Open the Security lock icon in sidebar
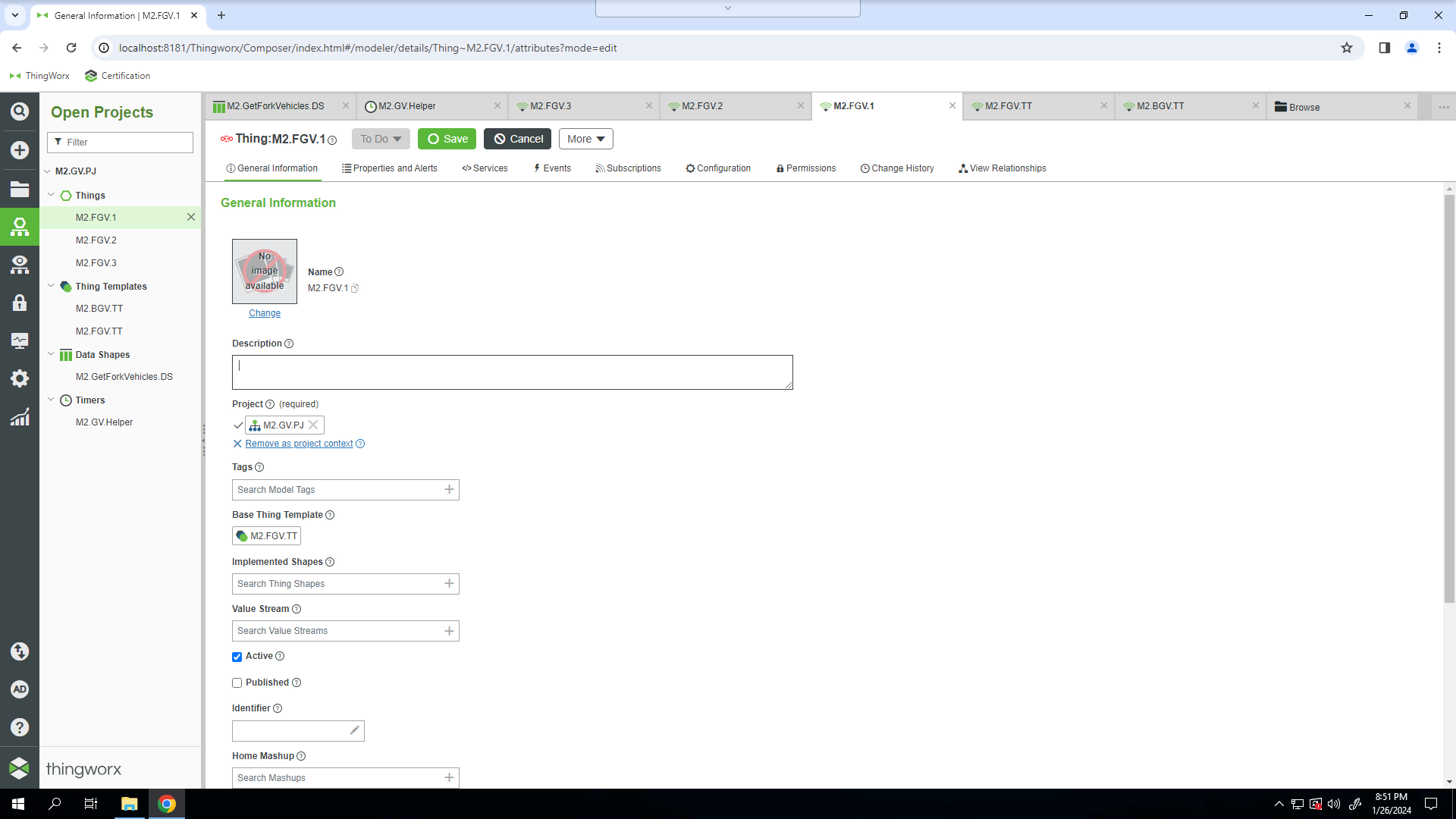The width and height of the screenshot is (1456, 819). (x=20, y=303)
